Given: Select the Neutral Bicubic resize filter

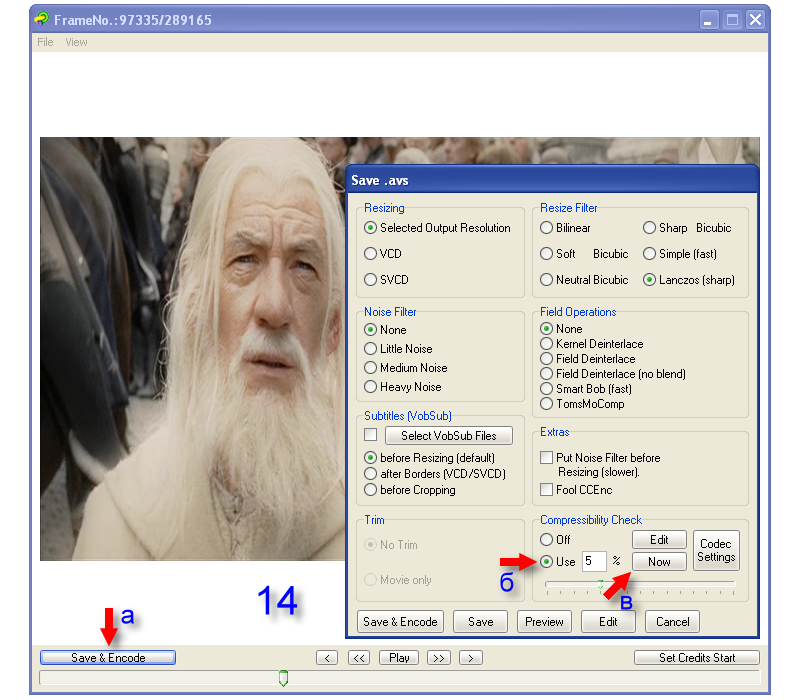Looking at the screenshot, I should (x=584, y=280).
